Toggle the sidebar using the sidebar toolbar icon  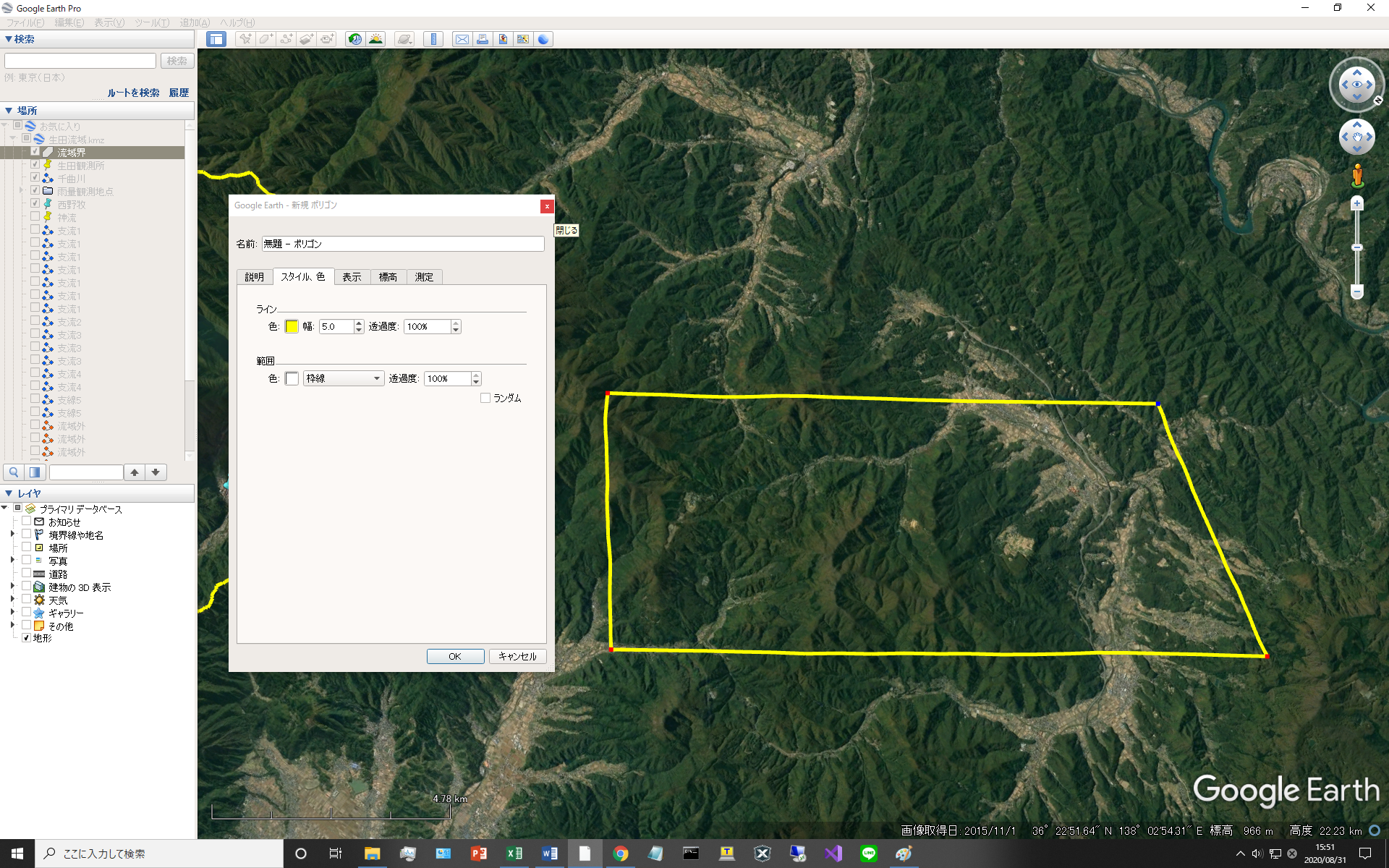[216, 39]
